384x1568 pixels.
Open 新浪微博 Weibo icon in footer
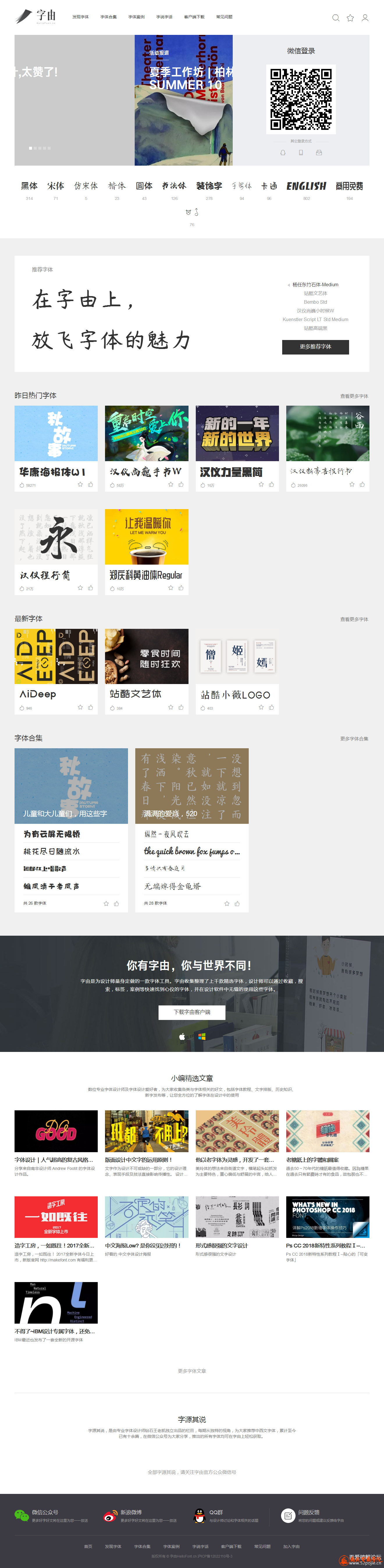click(110, 1515)
